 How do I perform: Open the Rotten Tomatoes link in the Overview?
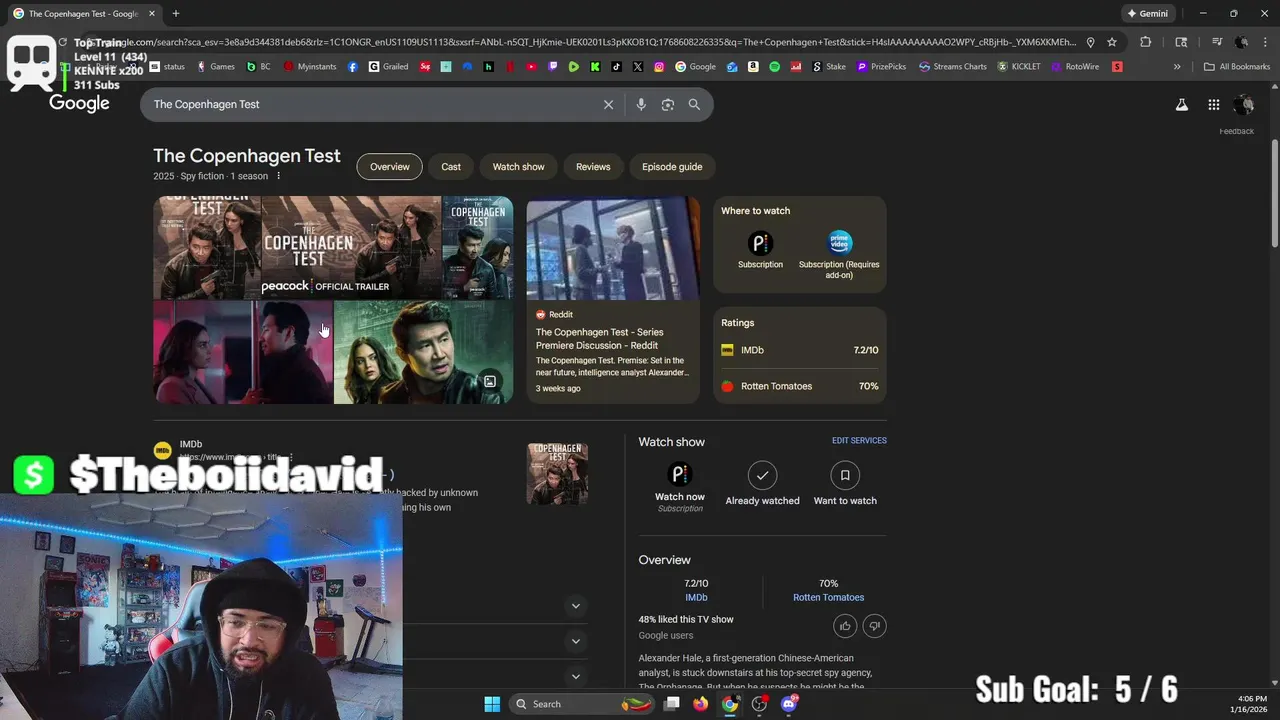[828, 597]
